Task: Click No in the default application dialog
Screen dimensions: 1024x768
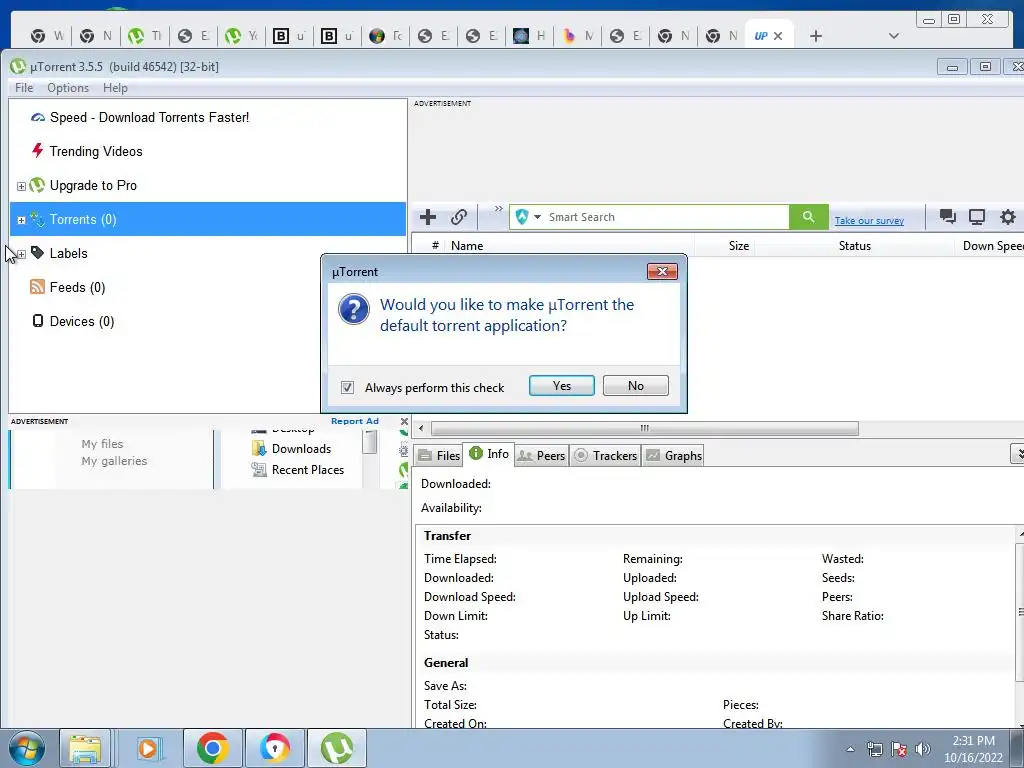Action: (x=635, y=385)
